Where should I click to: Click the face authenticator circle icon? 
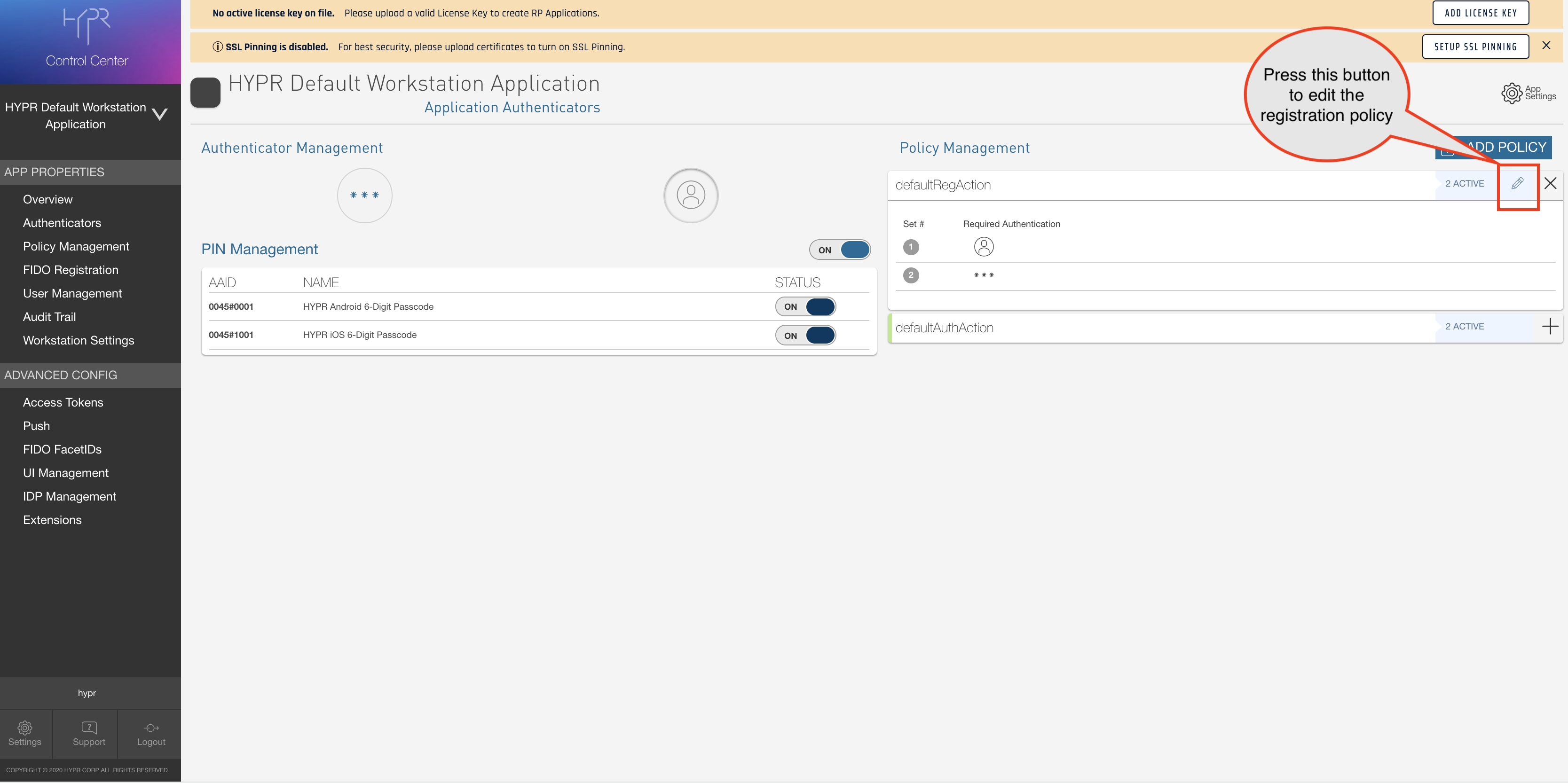(x=690, y=196)
